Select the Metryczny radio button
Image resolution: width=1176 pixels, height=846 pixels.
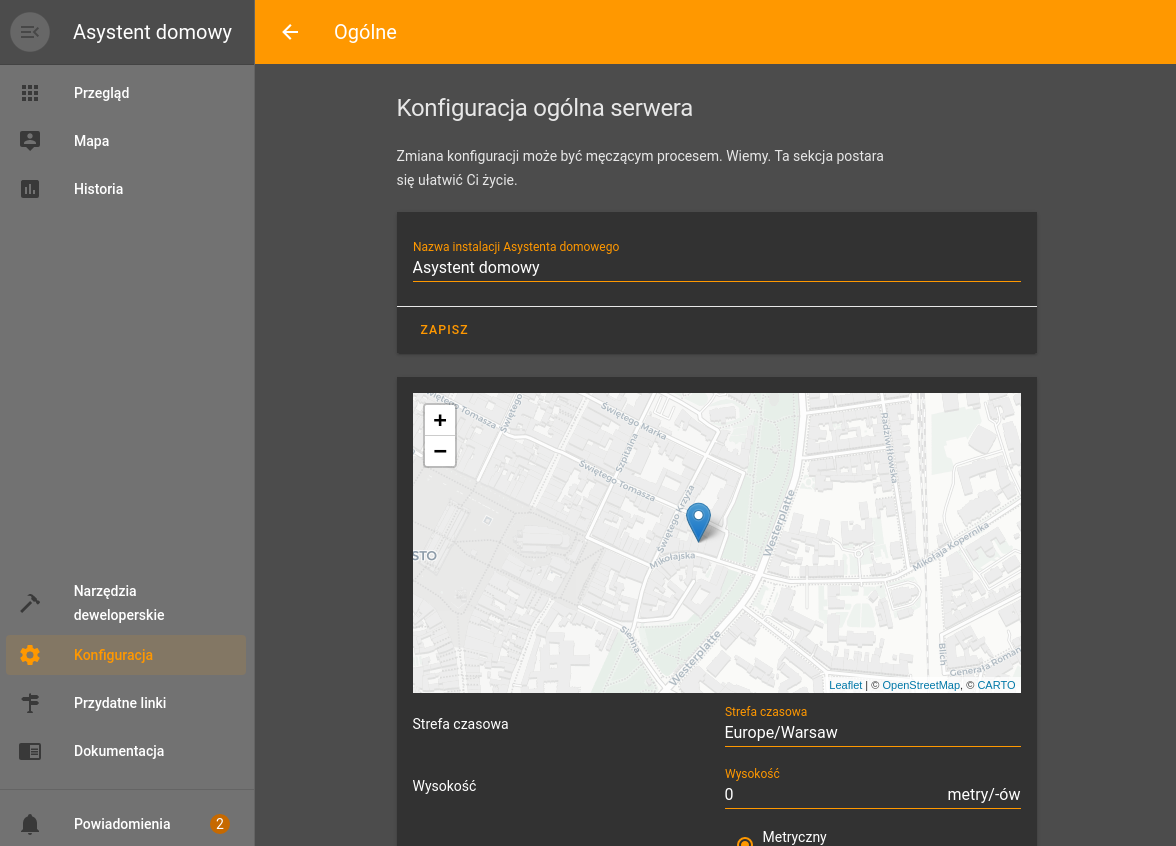point(744,841)
